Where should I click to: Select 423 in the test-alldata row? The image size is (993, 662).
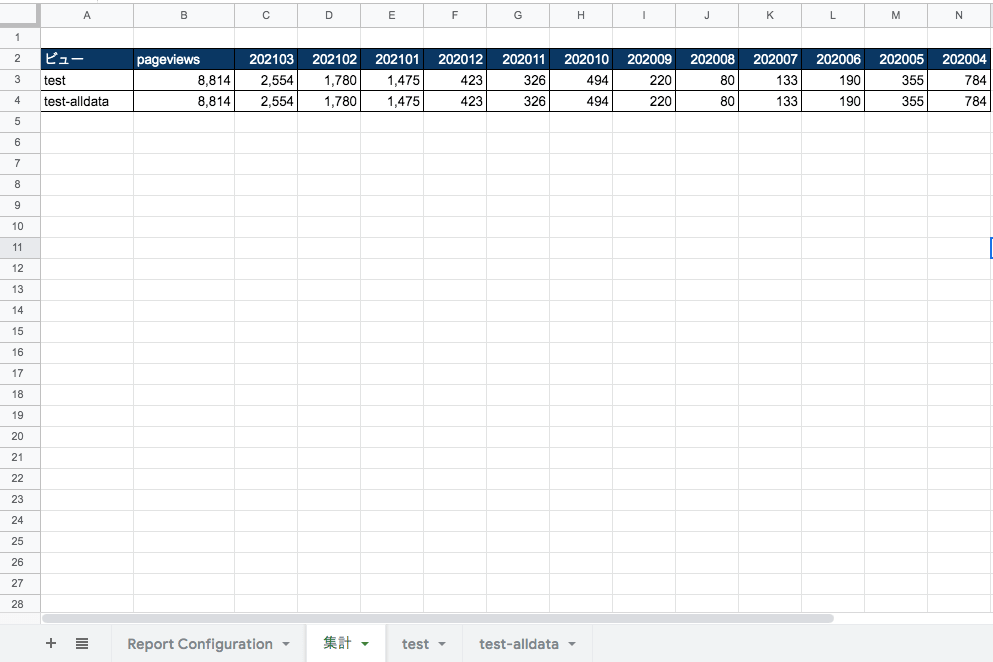(x=455, y=101)
